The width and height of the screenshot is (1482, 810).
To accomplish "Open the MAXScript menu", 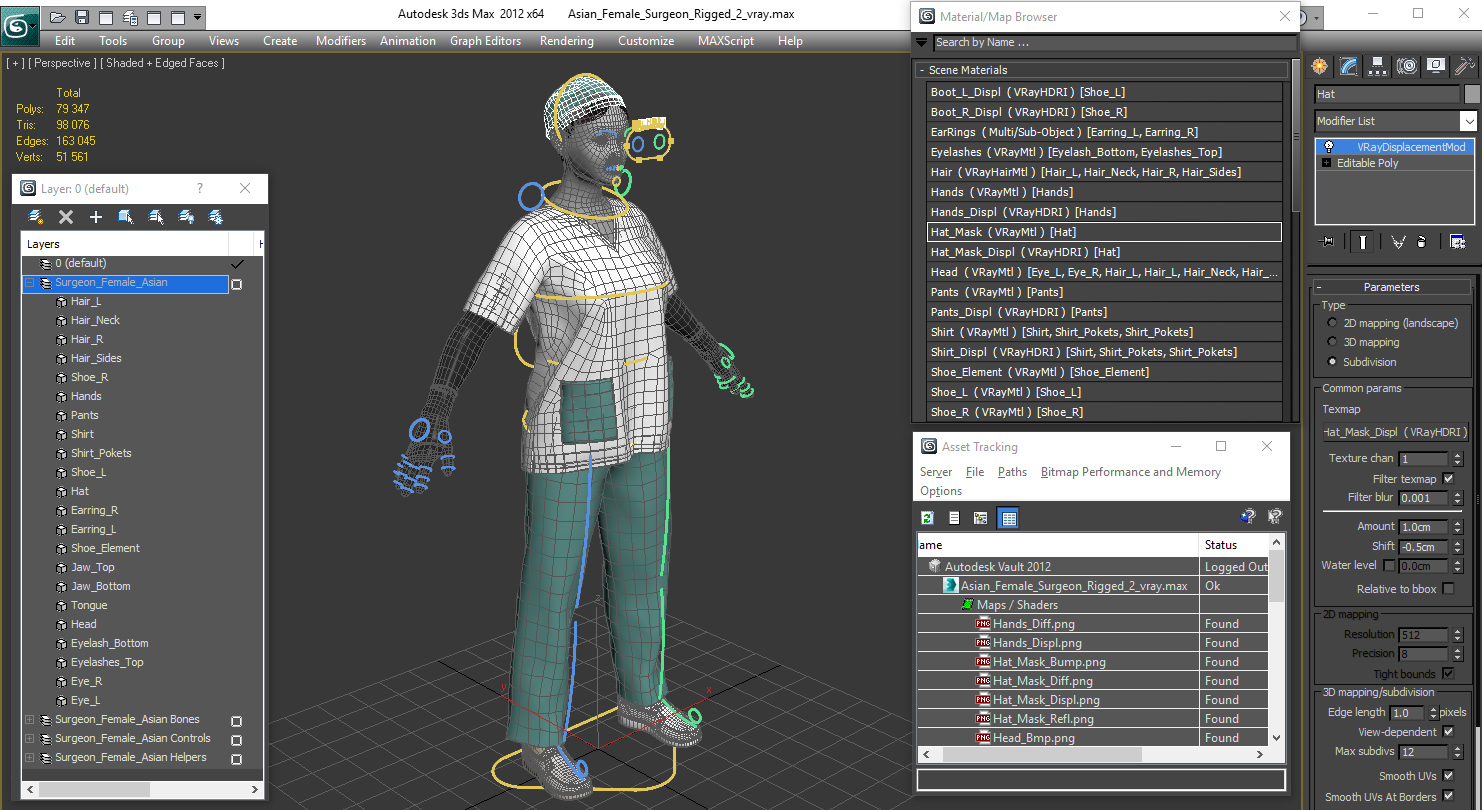I will tap(726, 41).
